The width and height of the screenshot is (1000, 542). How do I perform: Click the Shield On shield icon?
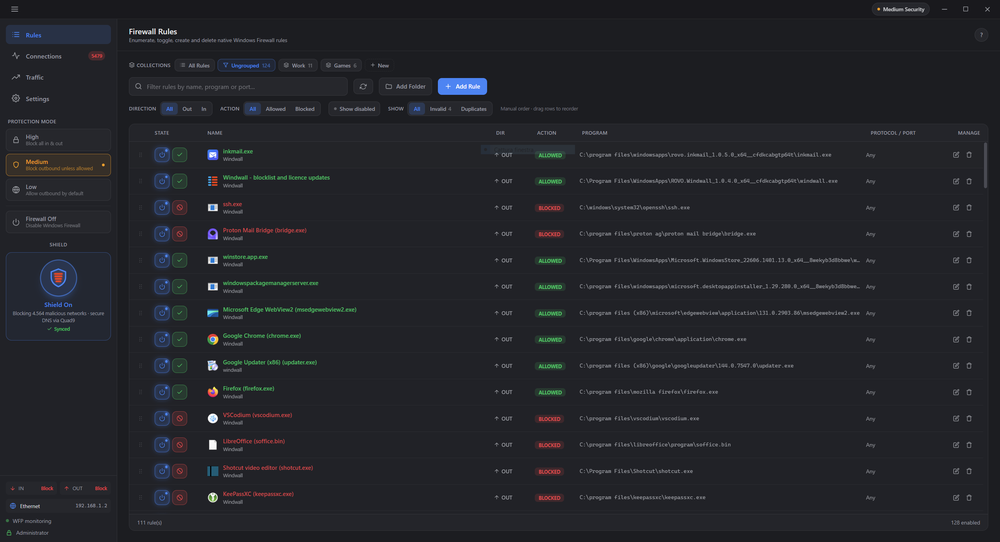[58, 278]
